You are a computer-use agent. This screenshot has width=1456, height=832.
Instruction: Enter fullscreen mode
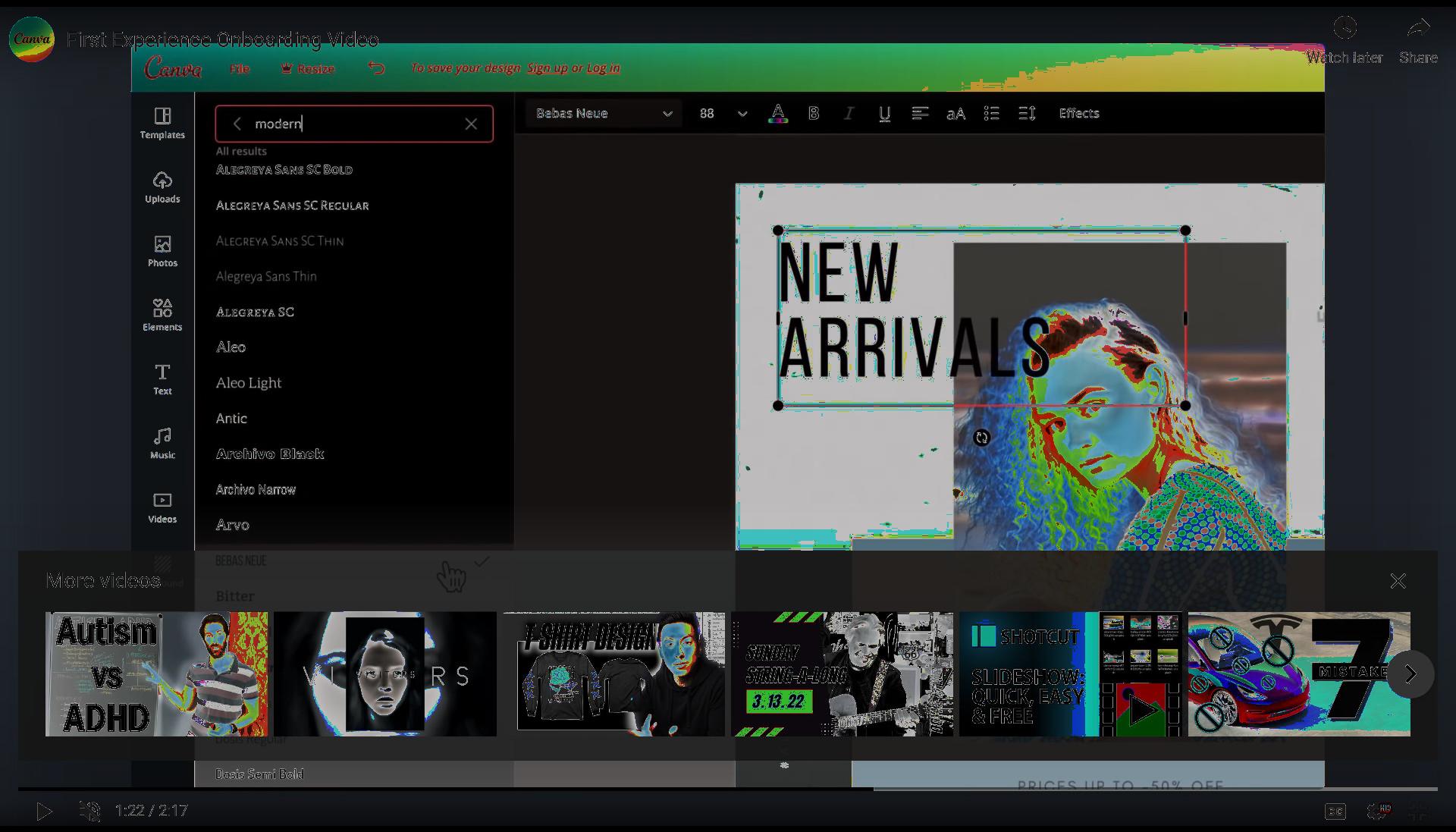[x=1418, y=812]
